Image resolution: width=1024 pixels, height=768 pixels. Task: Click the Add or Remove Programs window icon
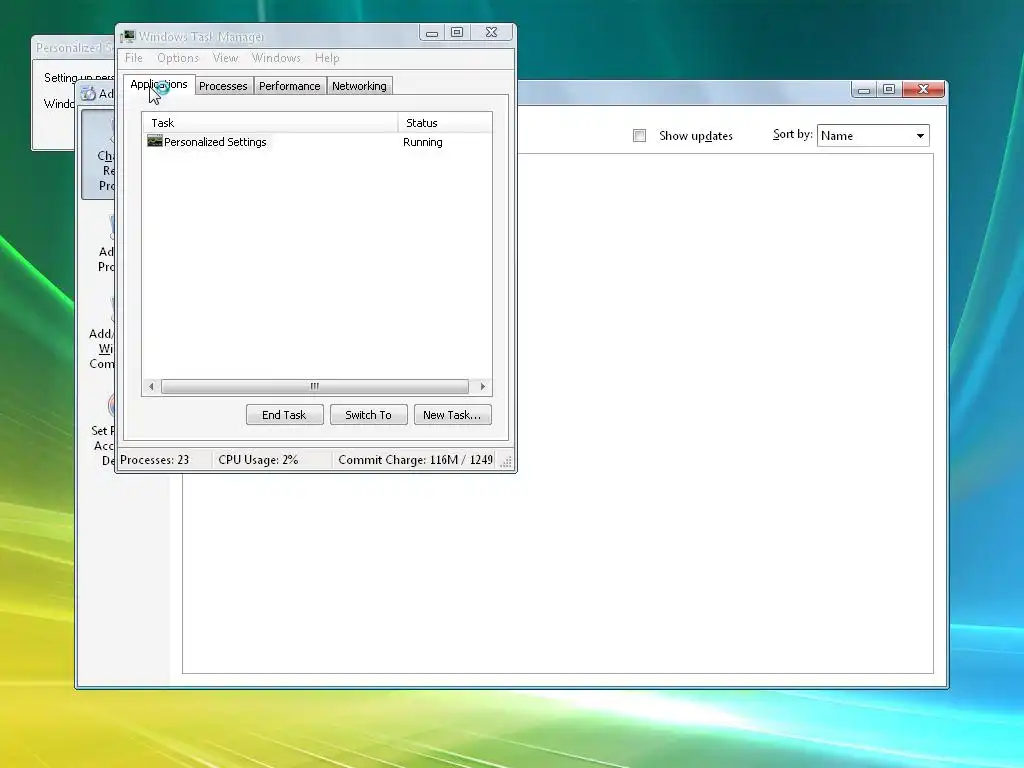(89, 94)
